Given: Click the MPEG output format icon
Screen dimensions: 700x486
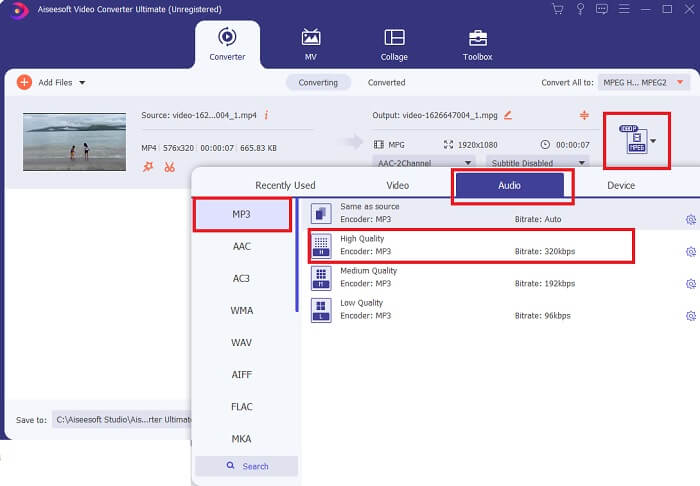Looking at the screenshot, I should (x=633, y=140).
